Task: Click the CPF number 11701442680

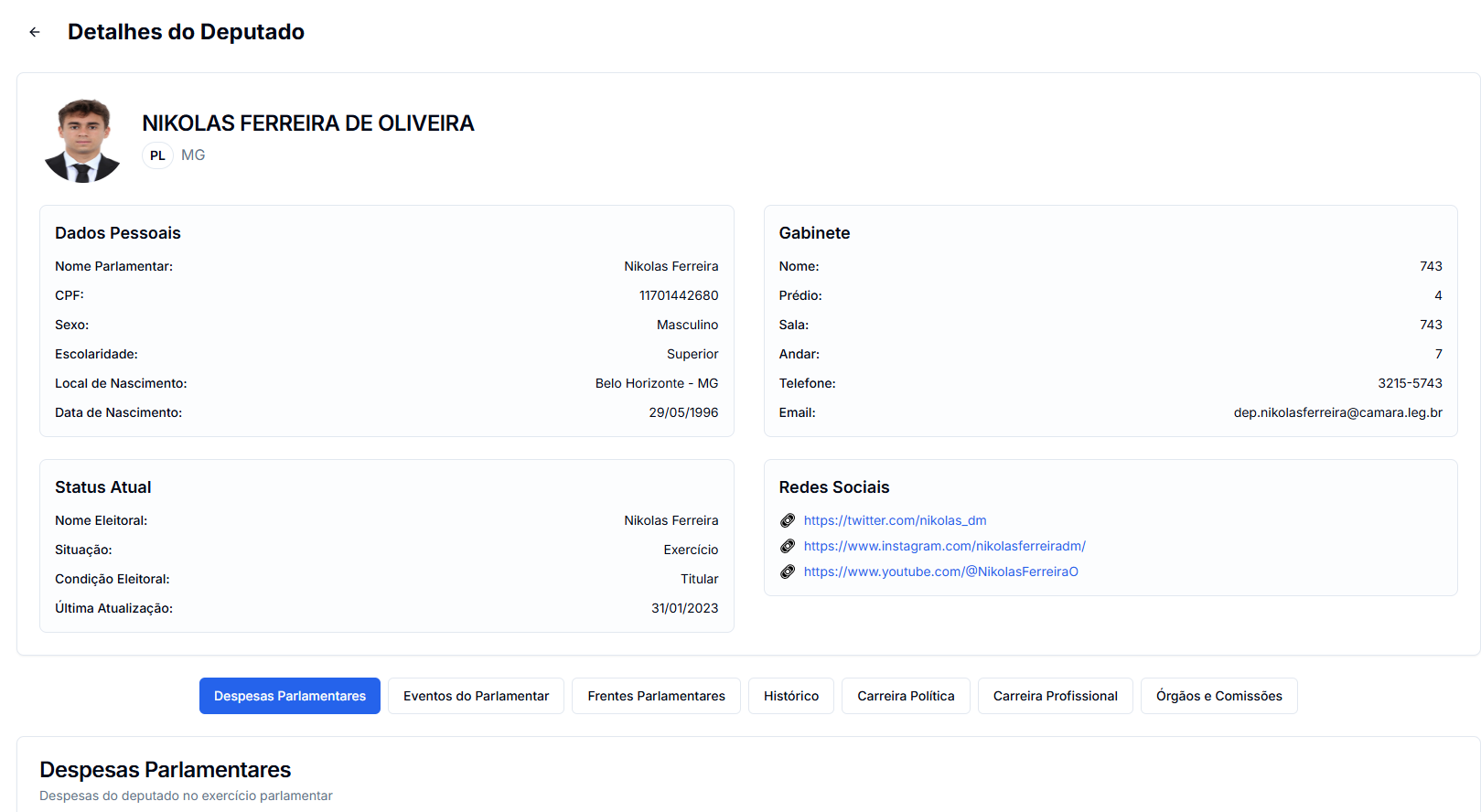Action: coord(679,295)
